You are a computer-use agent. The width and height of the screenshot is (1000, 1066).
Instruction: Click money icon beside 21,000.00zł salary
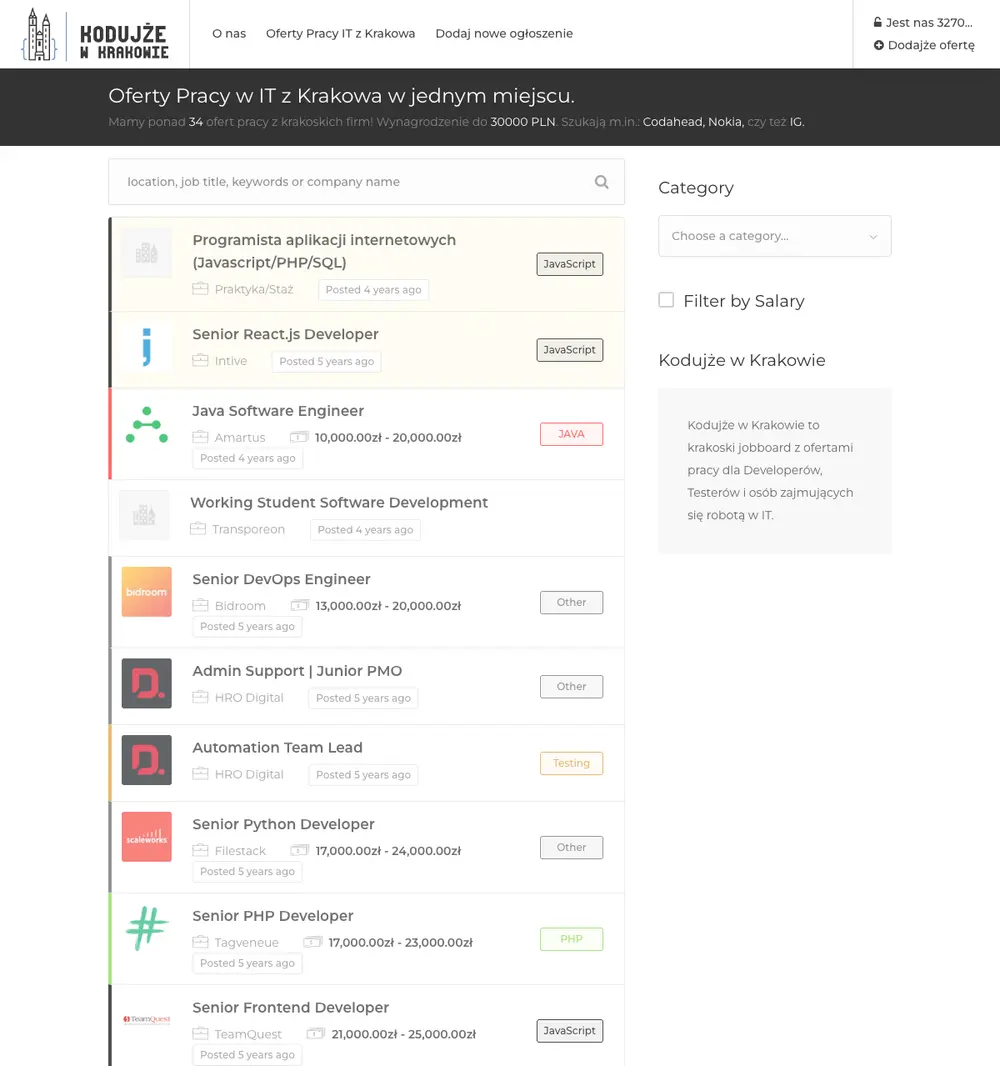coord(315,1034)
